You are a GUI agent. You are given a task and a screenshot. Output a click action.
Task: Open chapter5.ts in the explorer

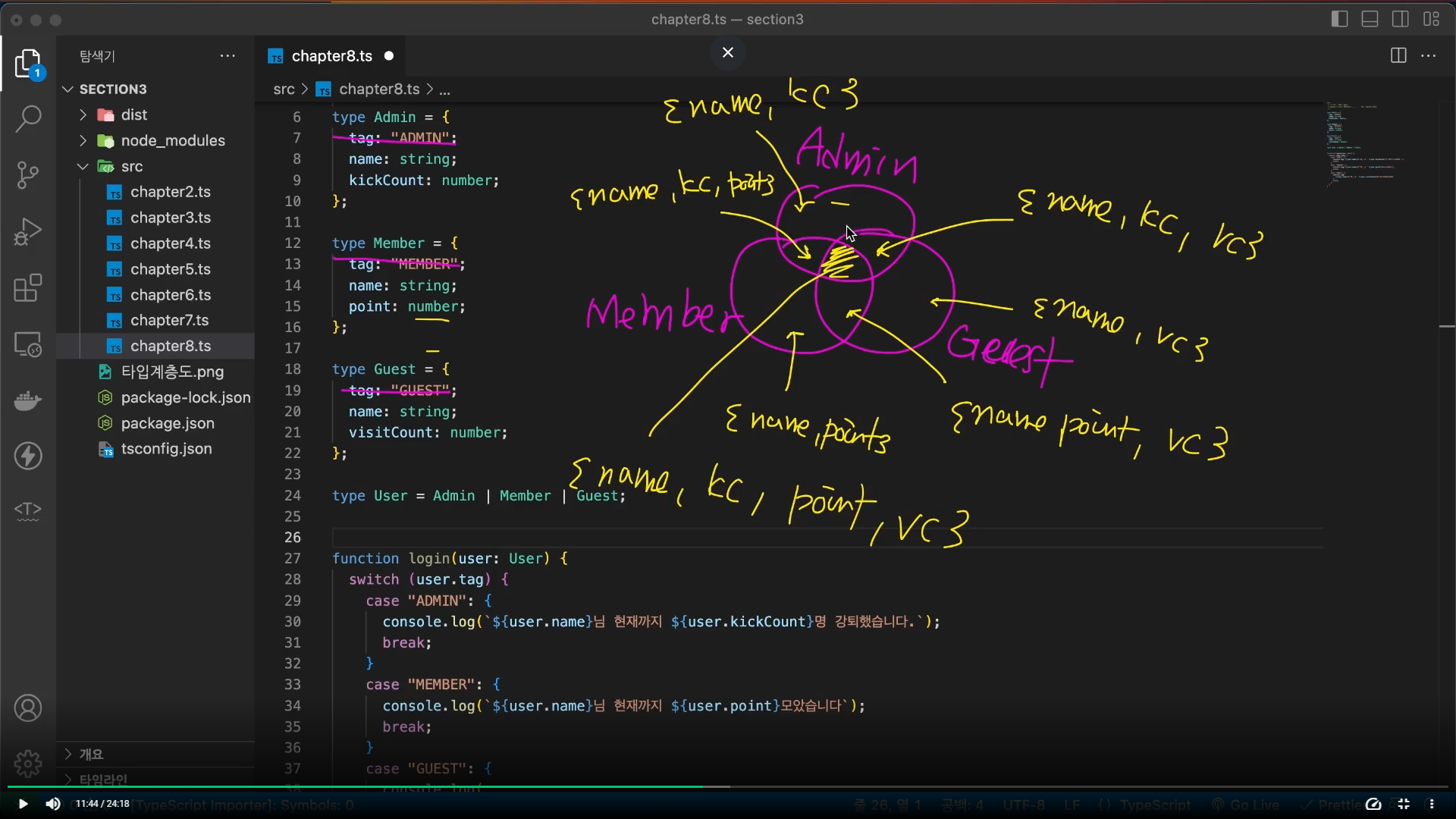pos(170,269)
